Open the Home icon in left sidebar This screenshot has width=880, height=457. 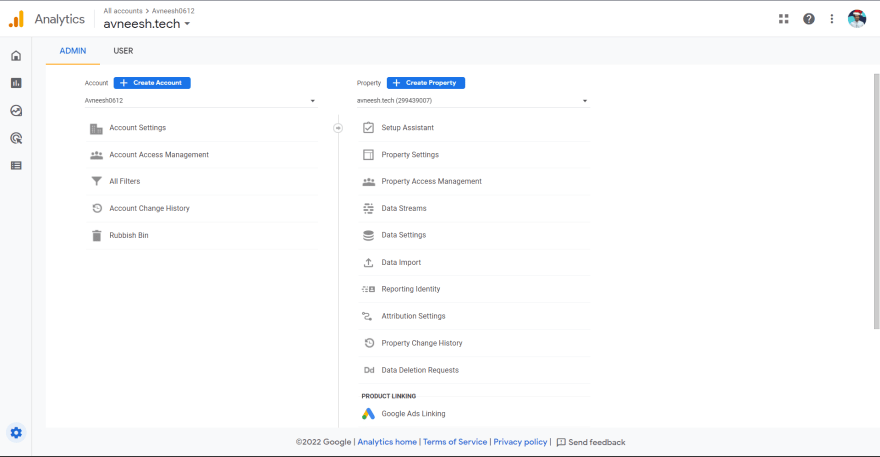16,56
